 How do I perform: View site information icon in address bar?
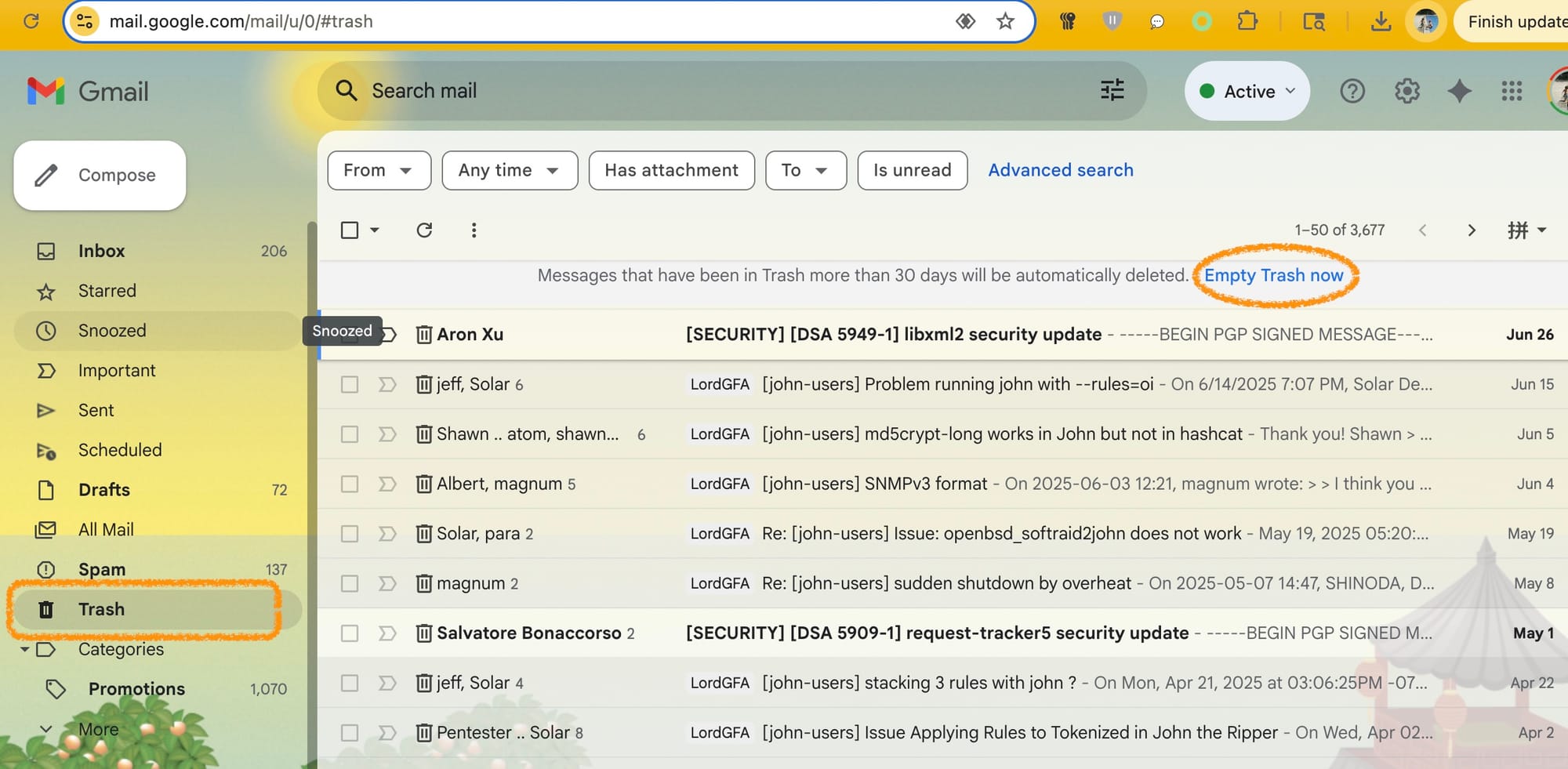84,21
